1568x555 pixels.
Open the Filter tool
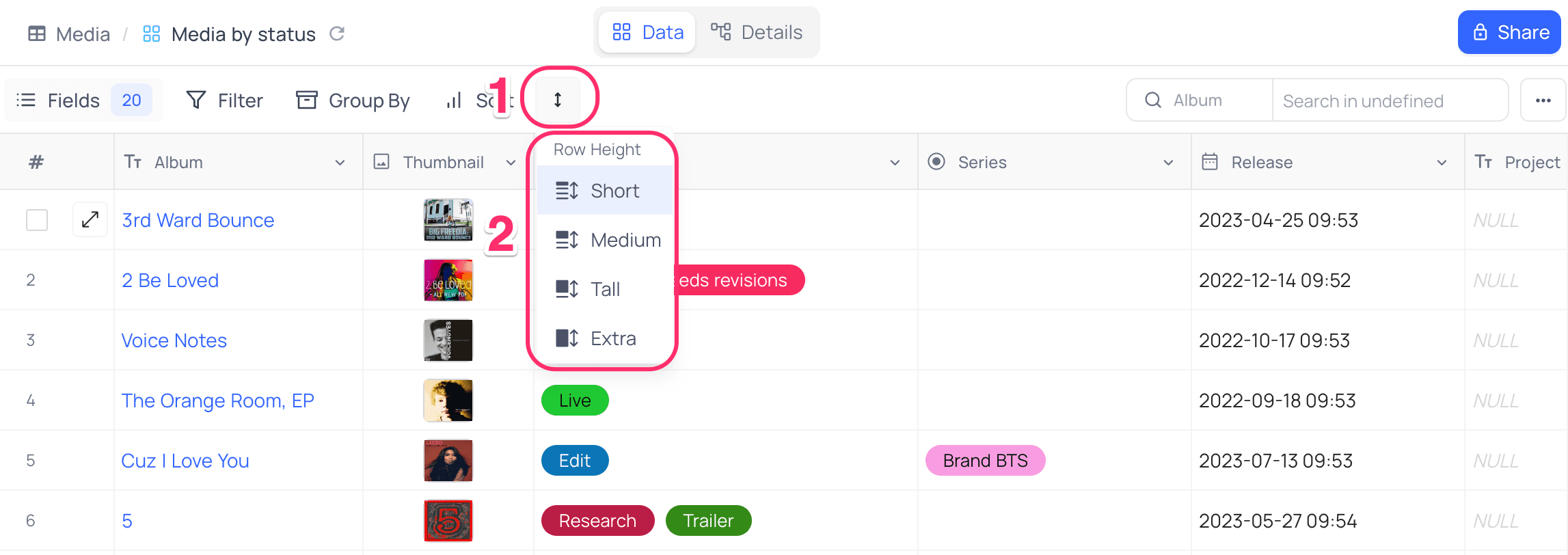coord(224,100)
